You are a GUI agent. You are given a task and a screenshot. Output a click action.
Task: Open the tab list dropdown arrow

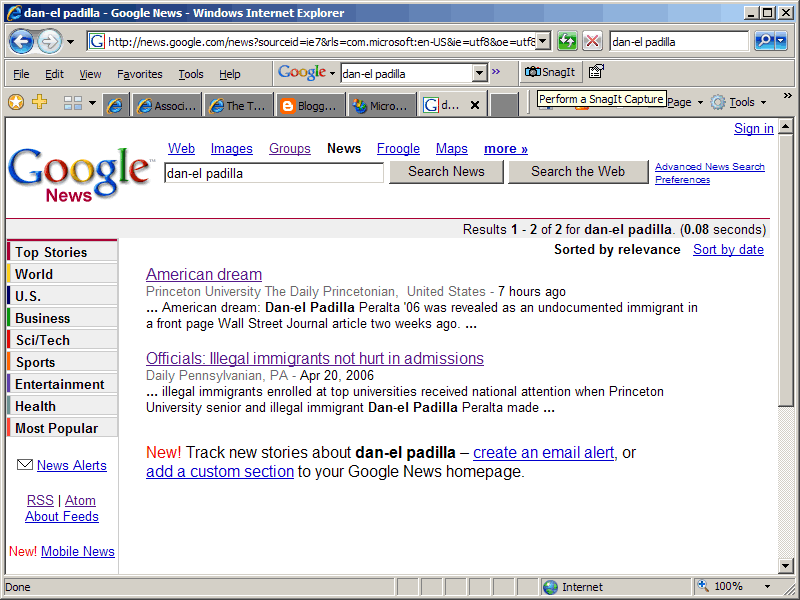92,103
